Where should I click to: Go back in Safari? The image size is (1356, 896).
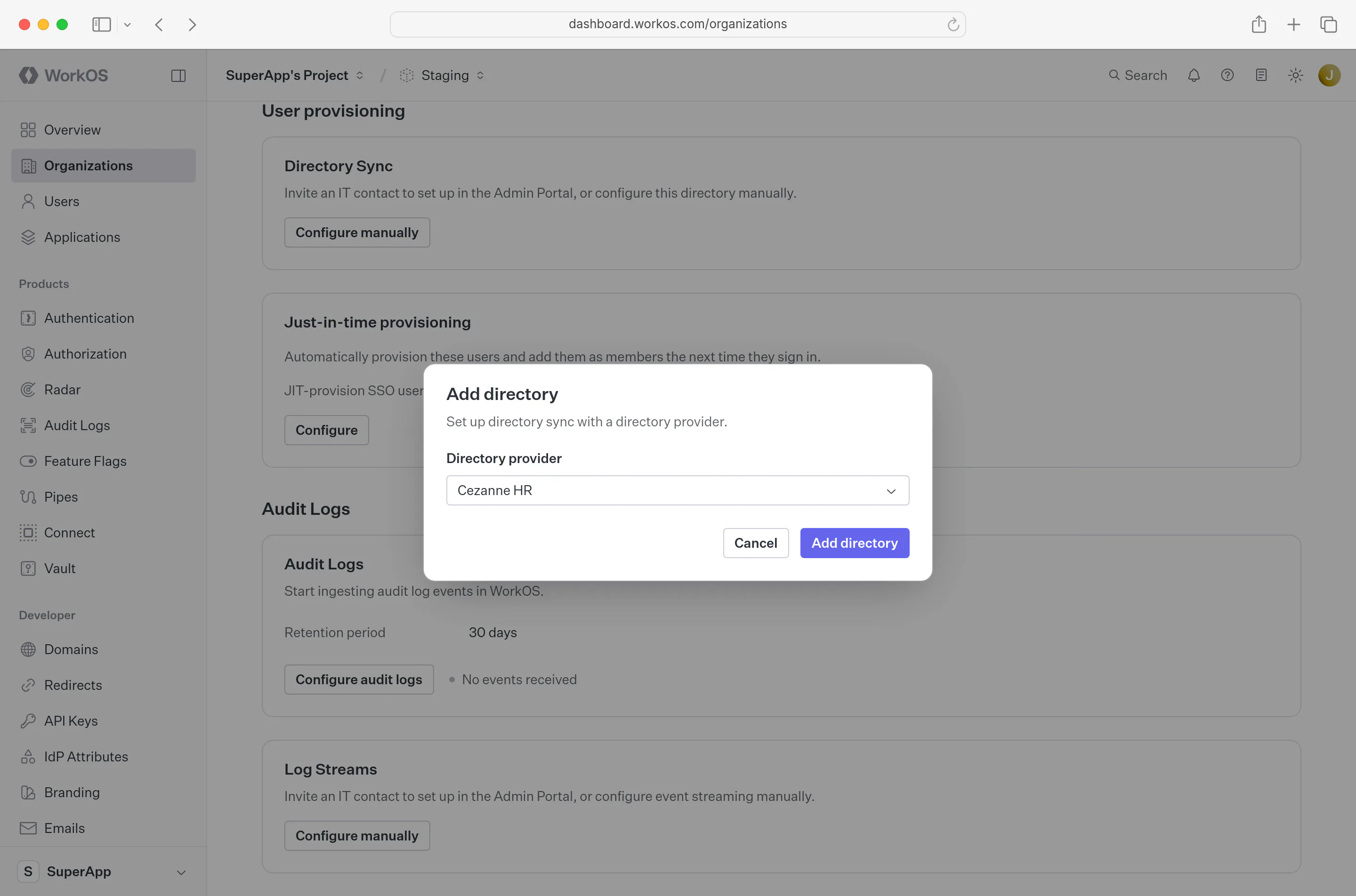(159, 24)
